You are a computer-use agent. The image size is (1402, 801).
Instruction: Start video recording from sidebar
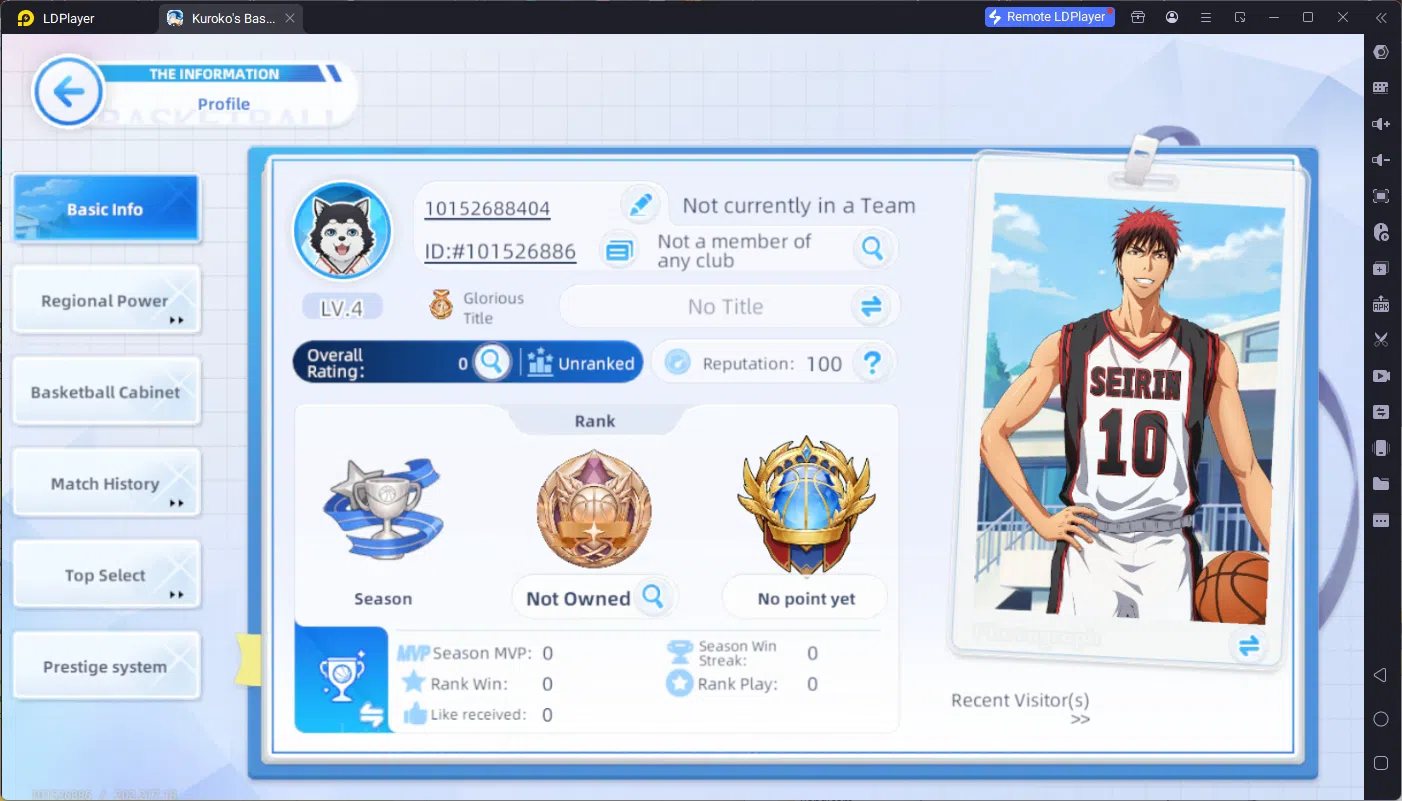[1381, 376]
